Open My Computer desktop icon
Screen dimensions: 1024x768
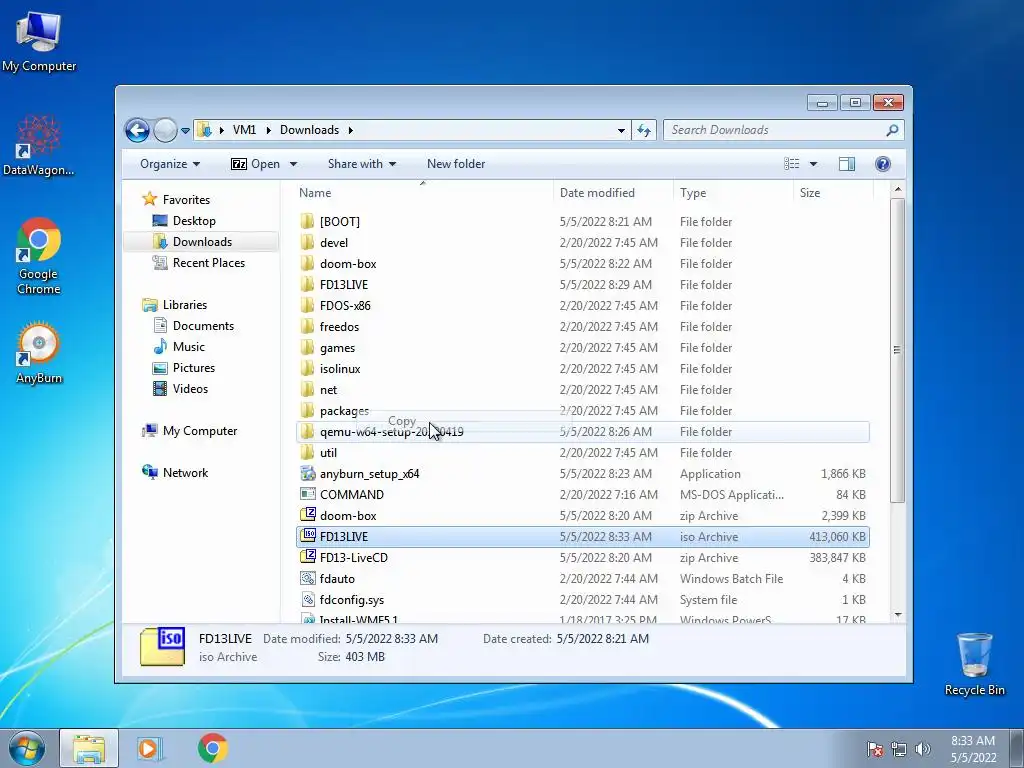coord(39,40)
